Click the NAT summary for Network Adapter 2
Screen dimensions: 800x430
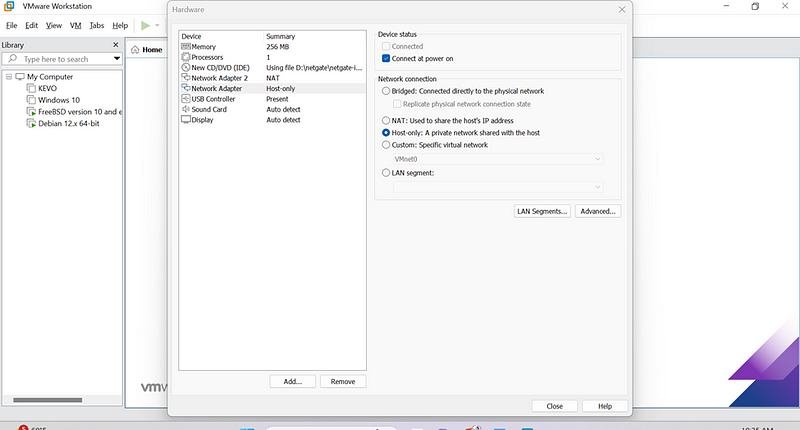[x=273, y=78]
